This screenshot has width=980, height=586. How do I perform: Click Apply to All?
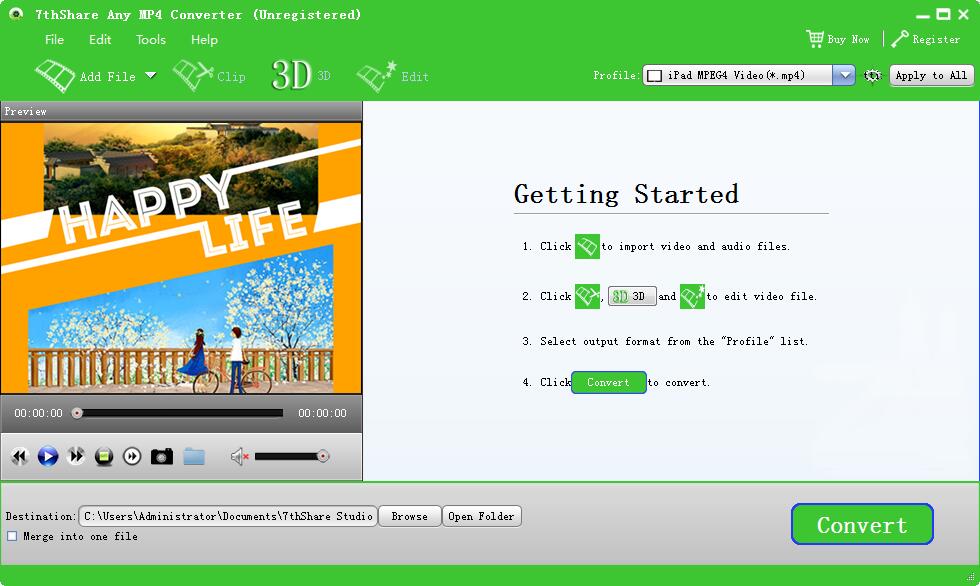pyautogui.click(x=931, y=75)
